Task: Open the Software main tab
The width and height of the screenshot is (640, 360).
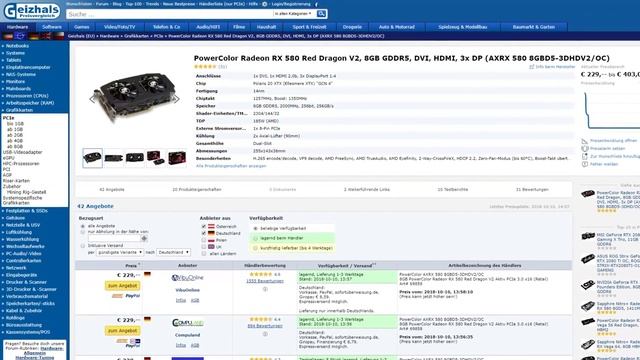Action: 52,27
